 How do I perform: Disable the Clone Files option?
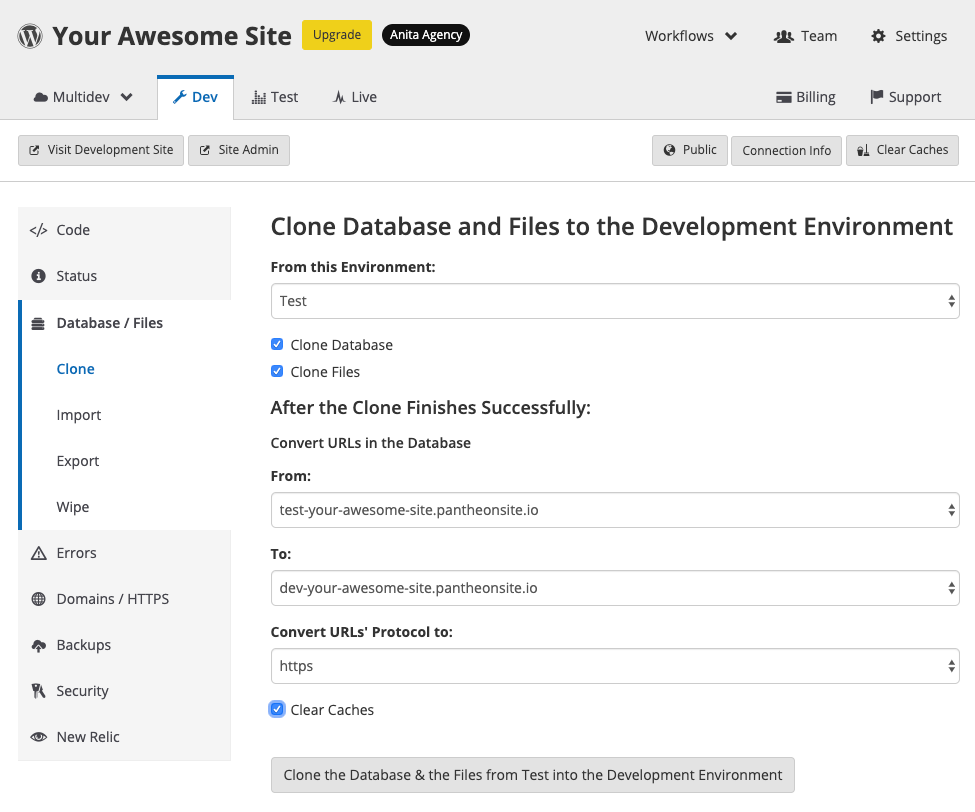click(276, 370)
